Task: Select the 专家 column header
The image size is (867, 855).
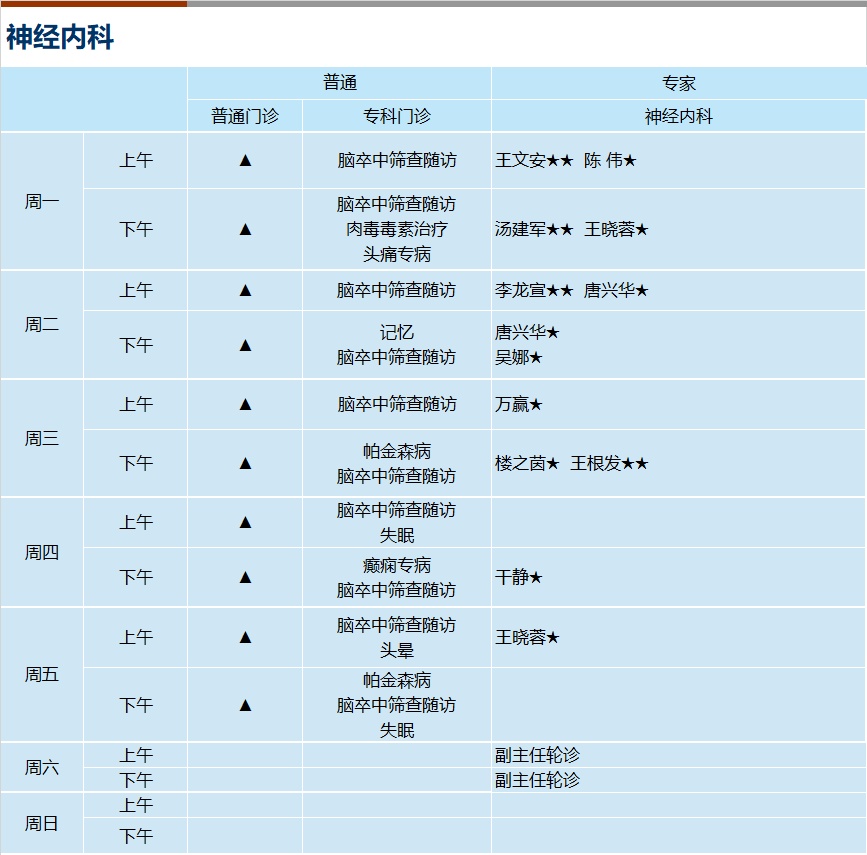Action: click(678, 83)
